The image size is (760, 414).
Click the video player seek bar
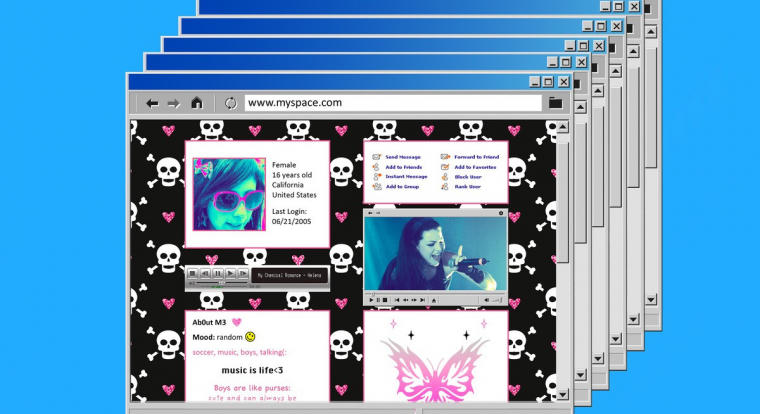click(x=435, y=294)
